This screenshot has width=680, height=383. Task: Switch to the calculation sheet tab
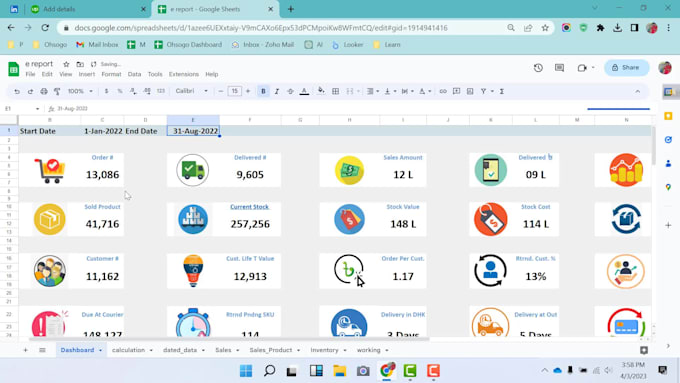point(128,350)
